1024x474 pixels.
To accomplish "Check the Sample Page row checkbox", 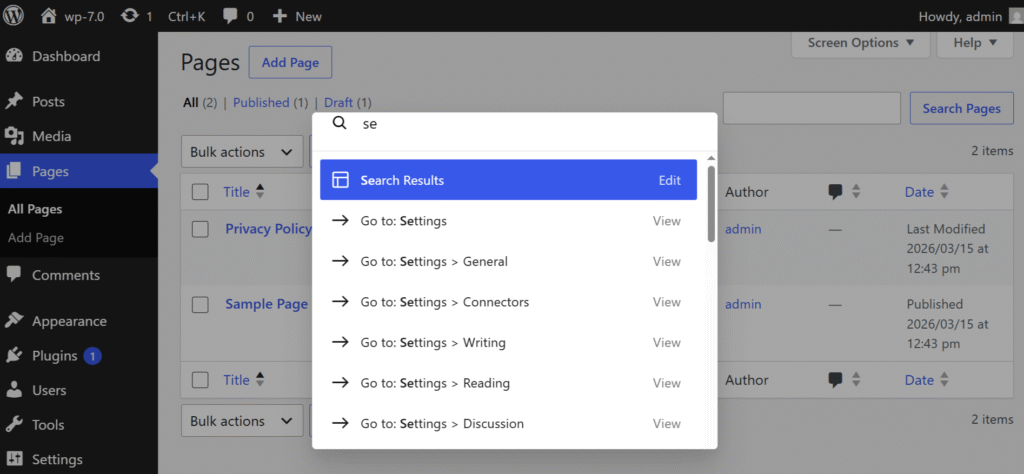I will (x=200, y=304).
